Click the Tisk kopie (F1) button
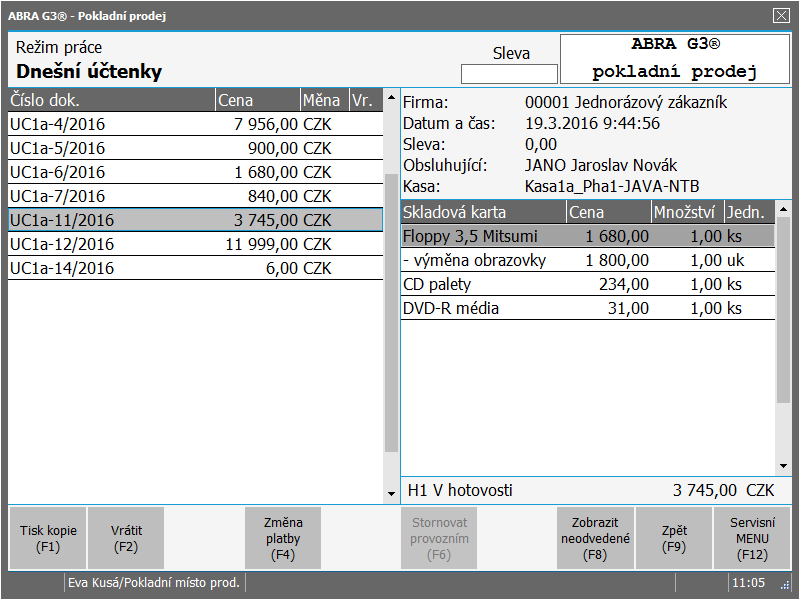 pos(48,539)
